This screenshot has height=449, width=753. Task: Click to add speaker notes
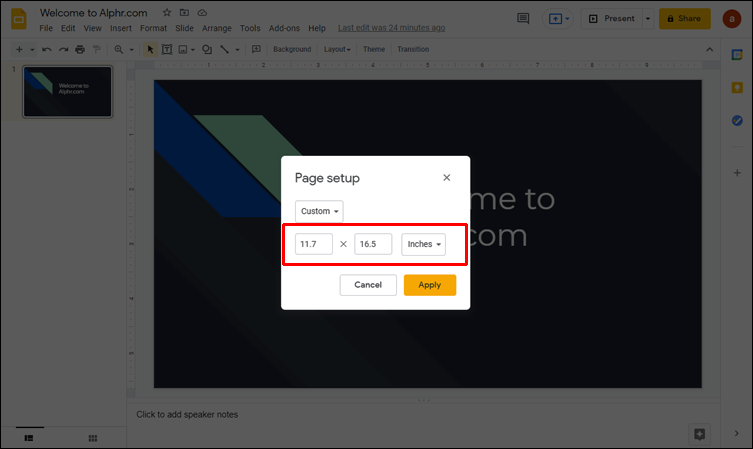187,414
